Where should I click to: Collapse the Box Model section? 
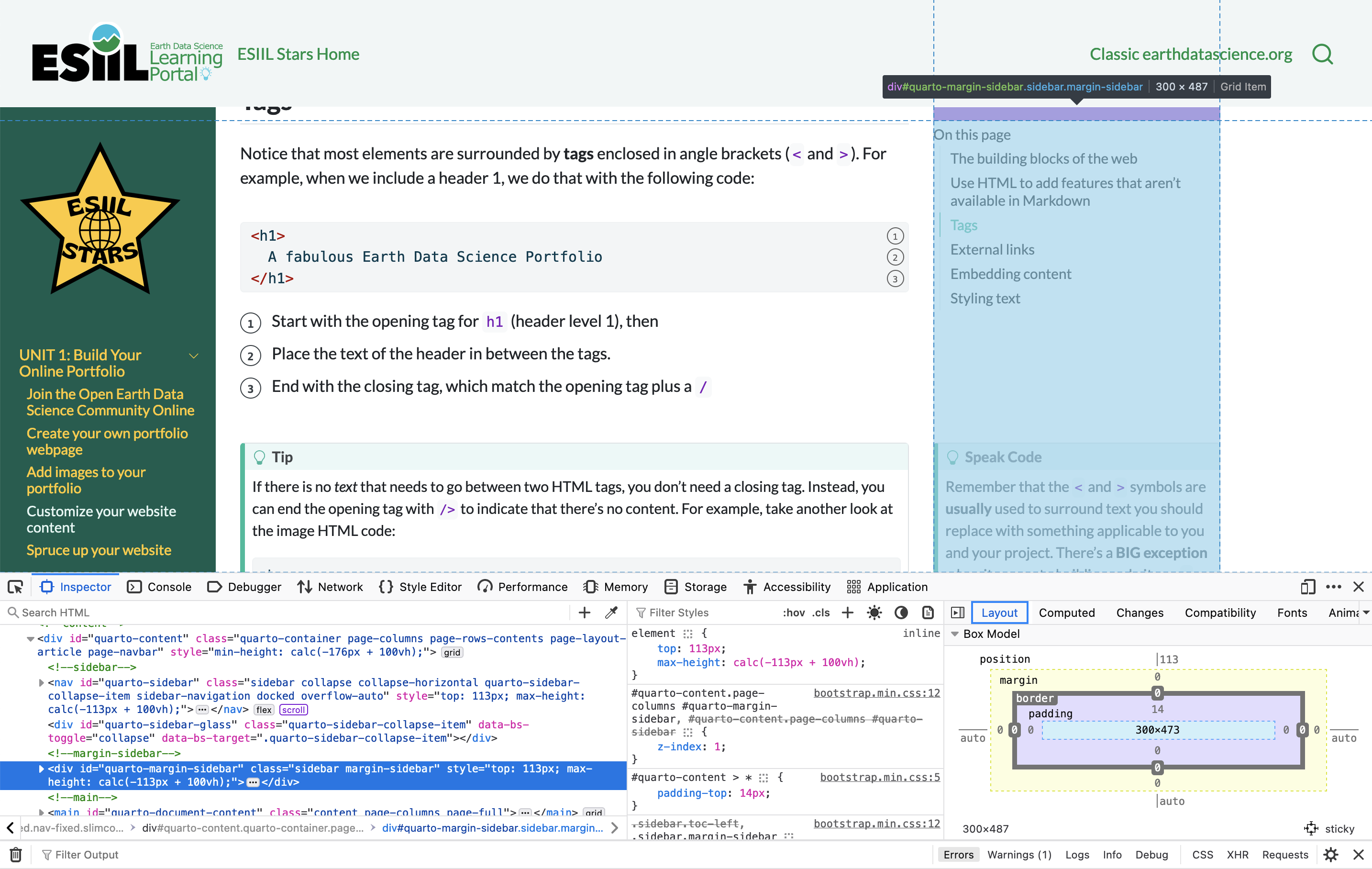[x=955, y=634]
